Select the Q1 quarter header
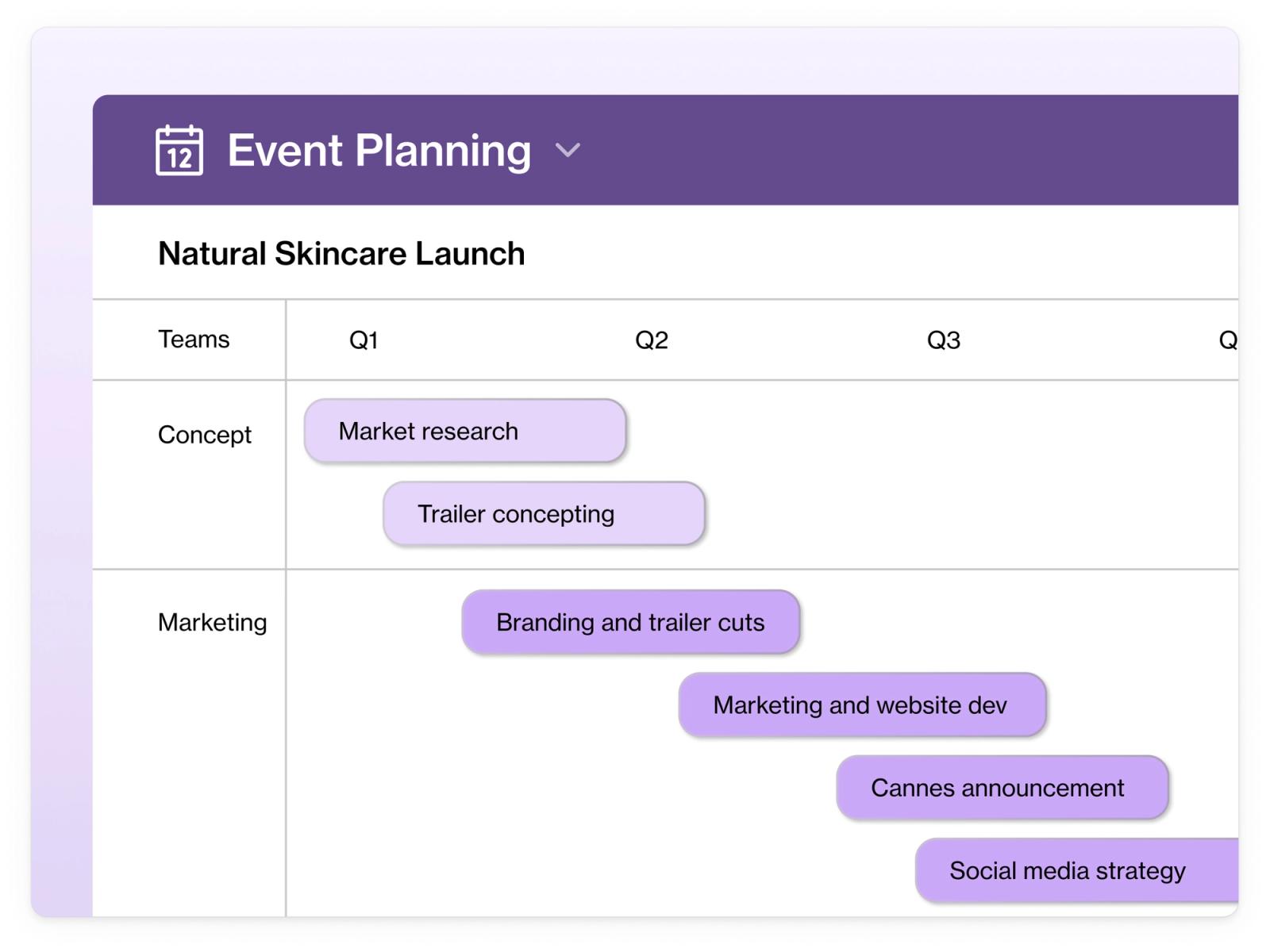Image resolution: width=1270 pixels, height=952 pixels. 364,340
